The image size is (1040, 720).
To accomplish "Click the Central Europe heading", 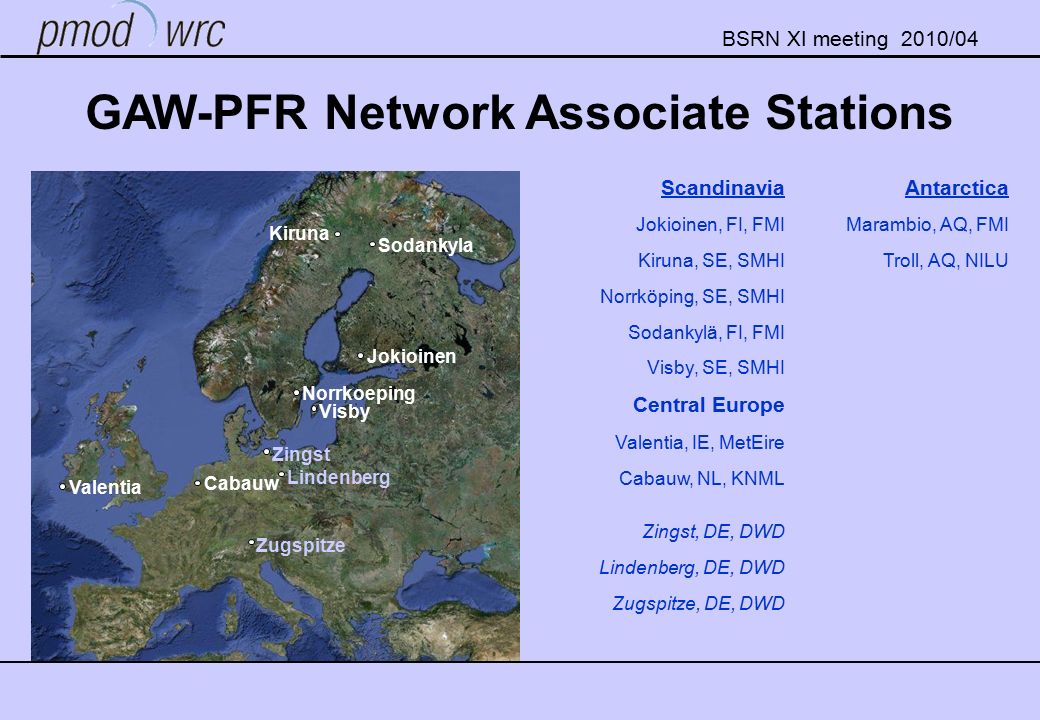I will click(708, 405).
